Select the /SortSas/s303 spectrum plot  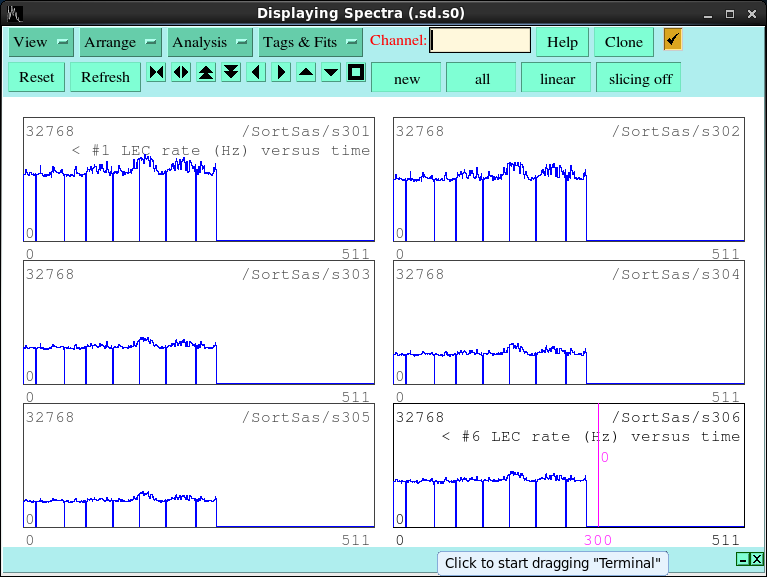tap(198, 324)
